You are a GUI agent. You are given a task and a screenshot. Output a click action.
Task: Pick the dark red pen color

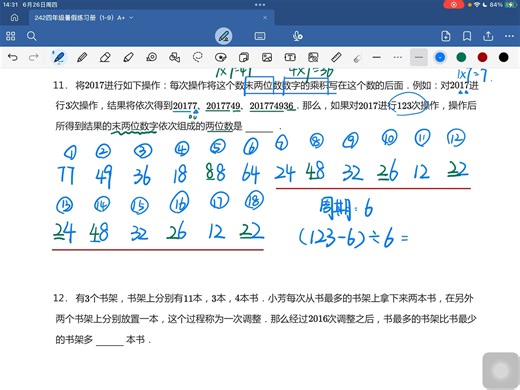(x=482, y=57)
